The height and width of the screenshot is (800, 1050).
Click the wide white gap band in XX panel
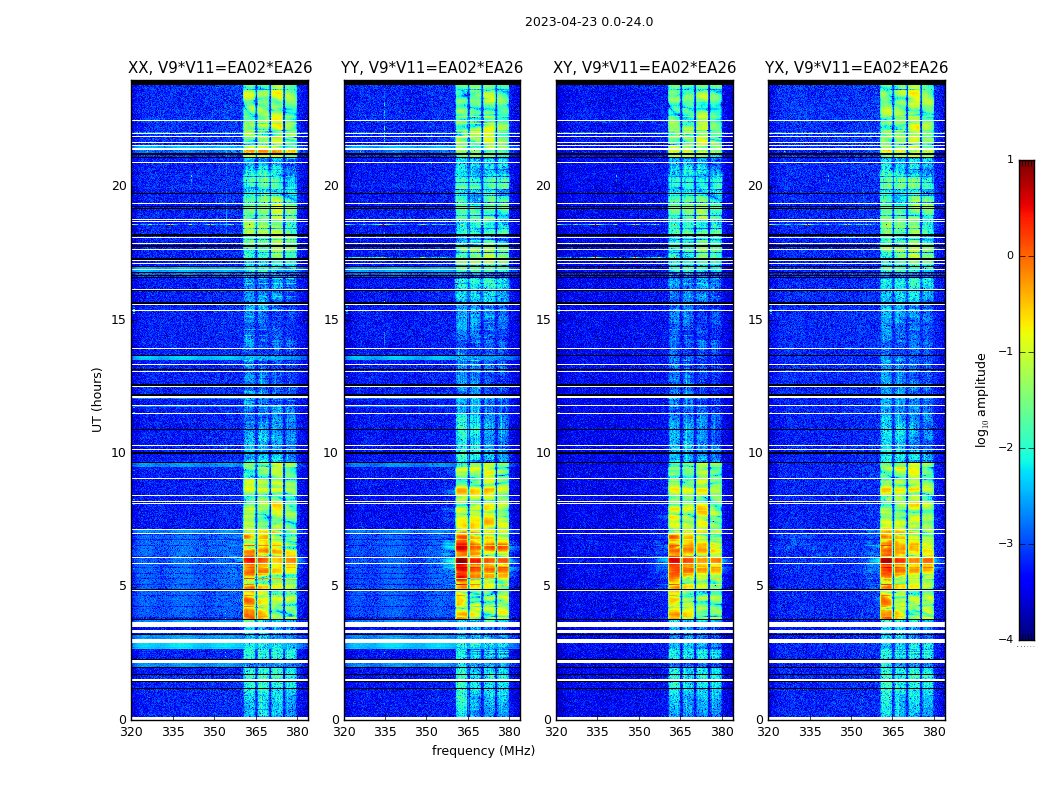[x=220, y=641]
